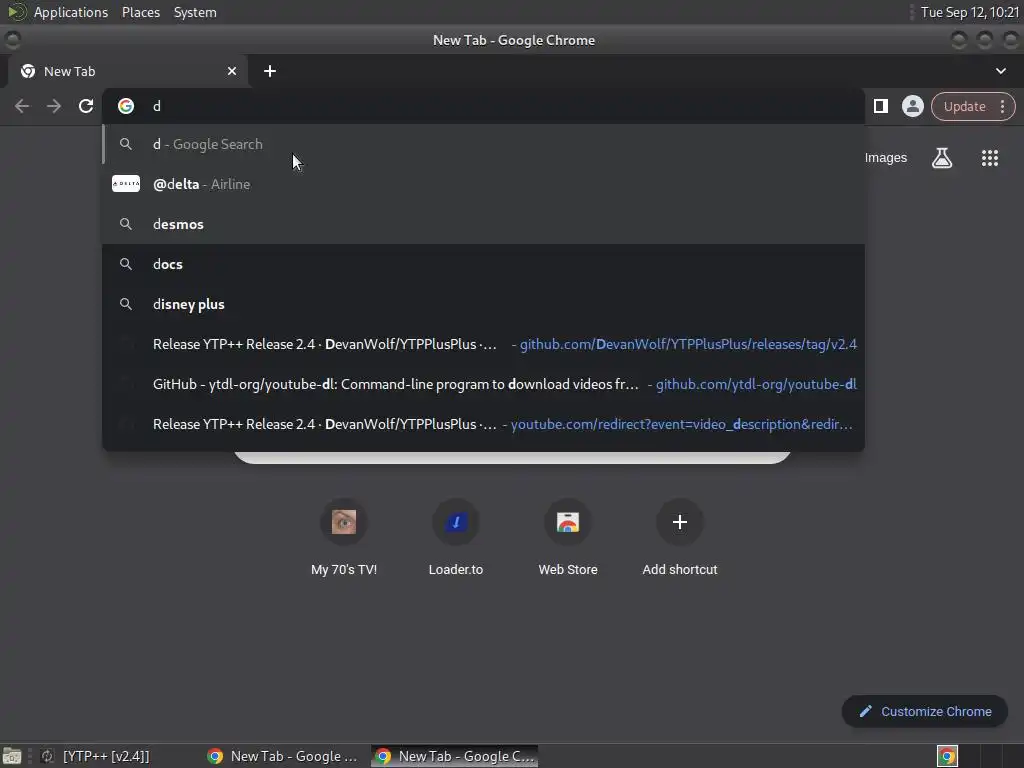Pick the docs search suggestion
Viewport: 1024px width, 768px height.
483,264
